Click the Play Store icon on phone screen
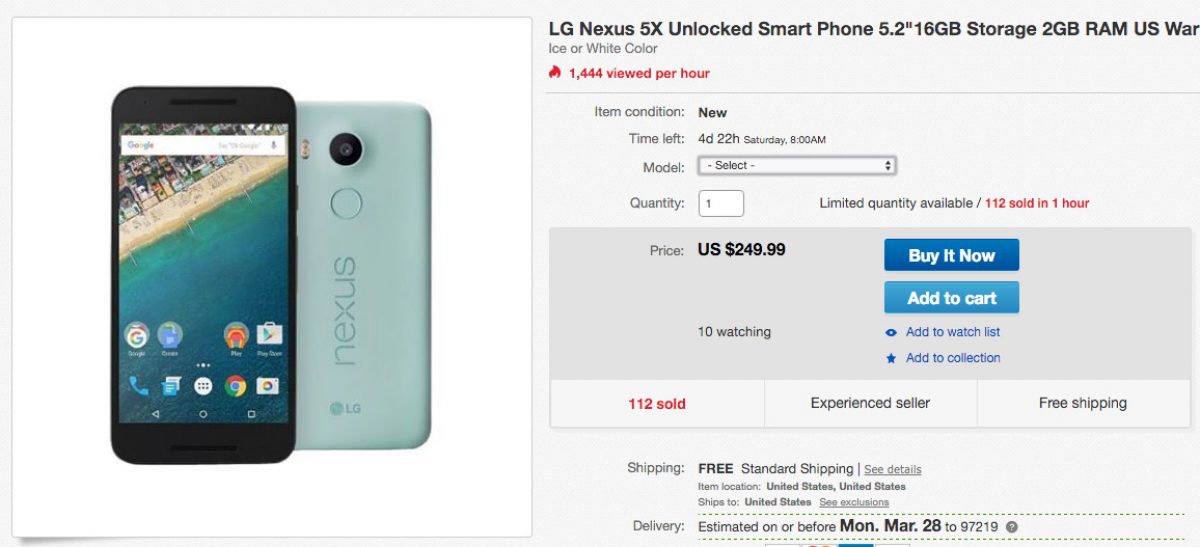Screen dimensions: 1200x547 tap(268, 335)
